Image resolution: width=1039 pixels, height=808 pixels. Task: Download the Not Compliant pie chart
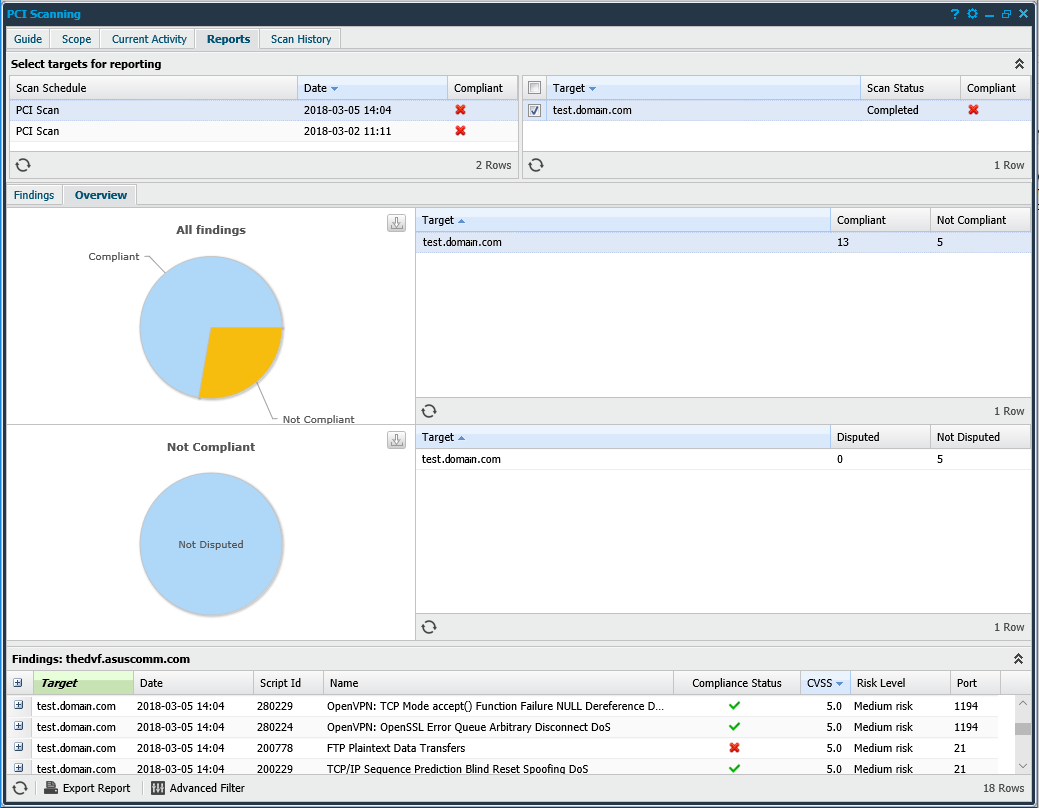(396, 440)
